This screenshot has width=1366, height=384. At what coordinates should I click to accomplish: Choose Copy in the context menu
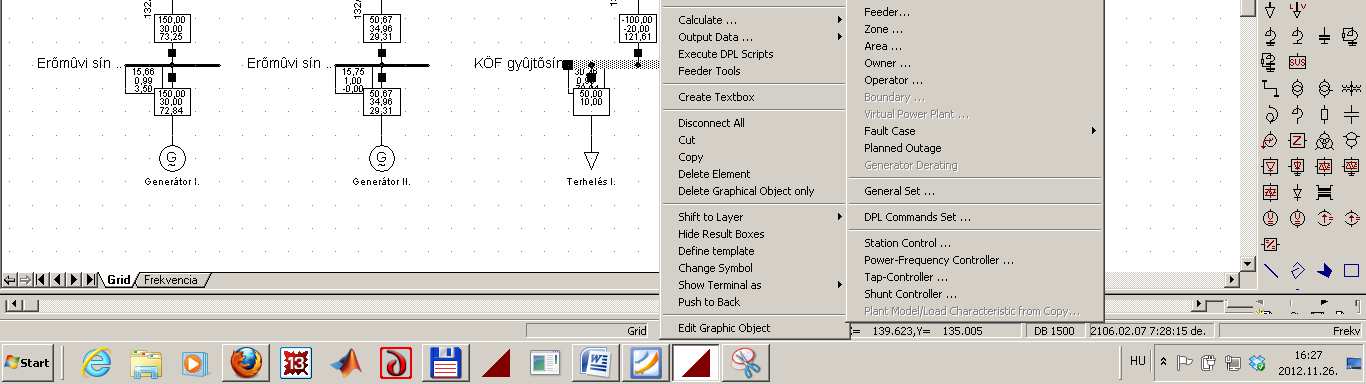[755, 157]
